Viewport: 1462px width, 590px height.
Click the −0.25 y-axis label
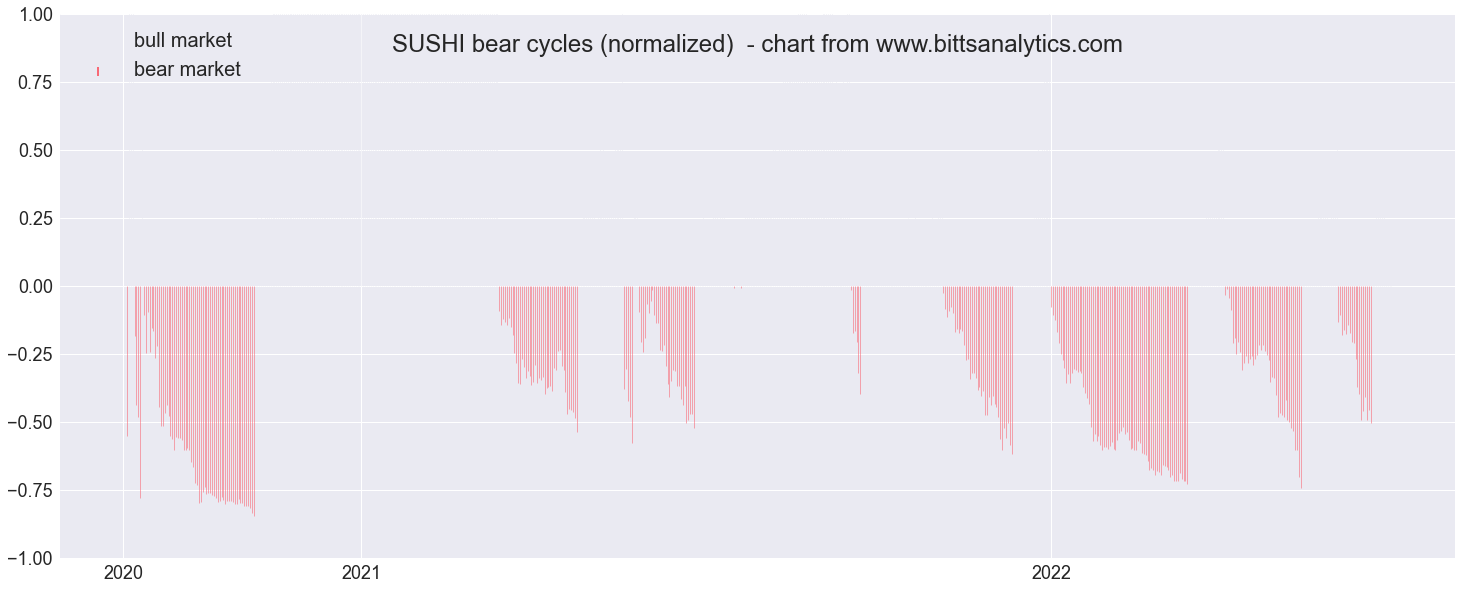pyautogui.click(x=30, y=355)
